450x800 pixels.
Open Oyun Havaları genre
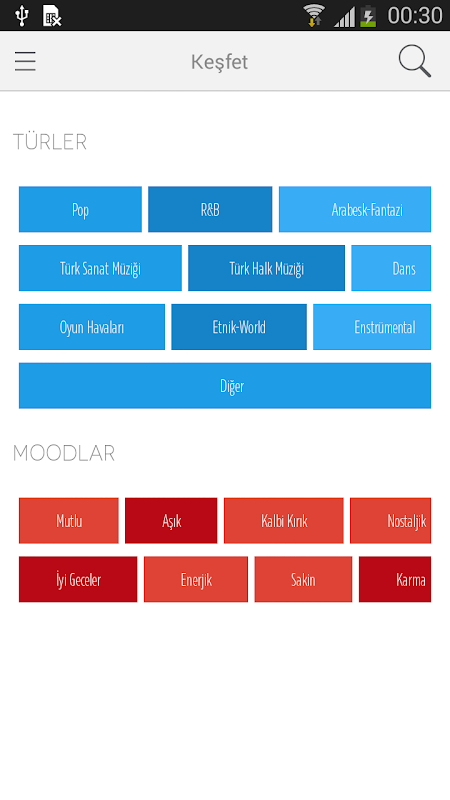tap(92, 327)
